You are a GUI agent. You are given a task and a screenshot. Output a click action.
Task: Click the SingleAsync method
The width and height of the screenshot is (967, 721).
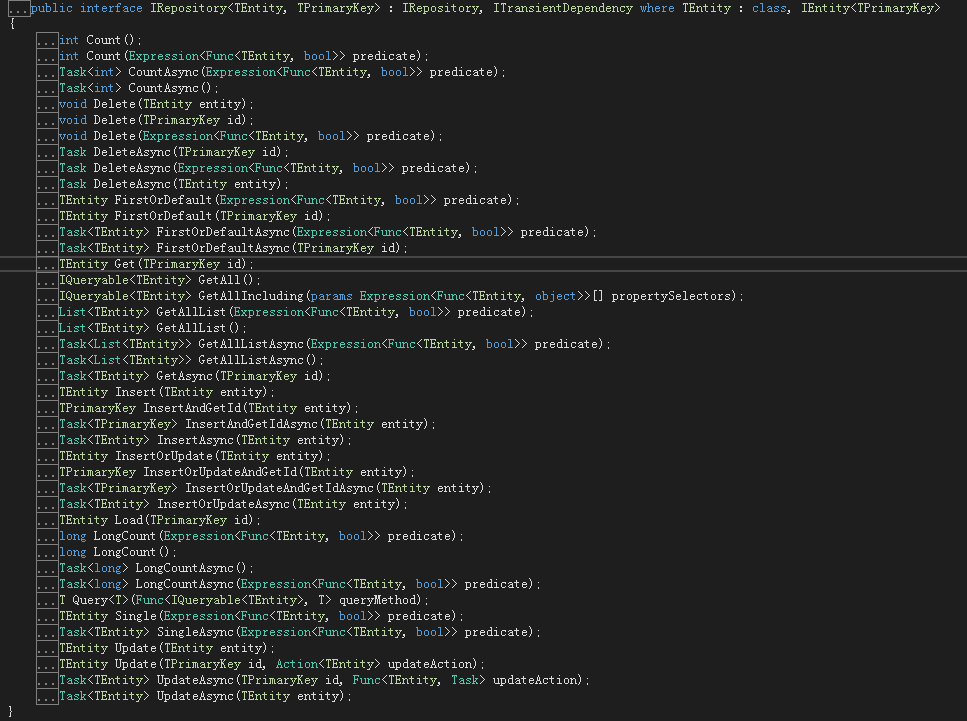point(300,633)
